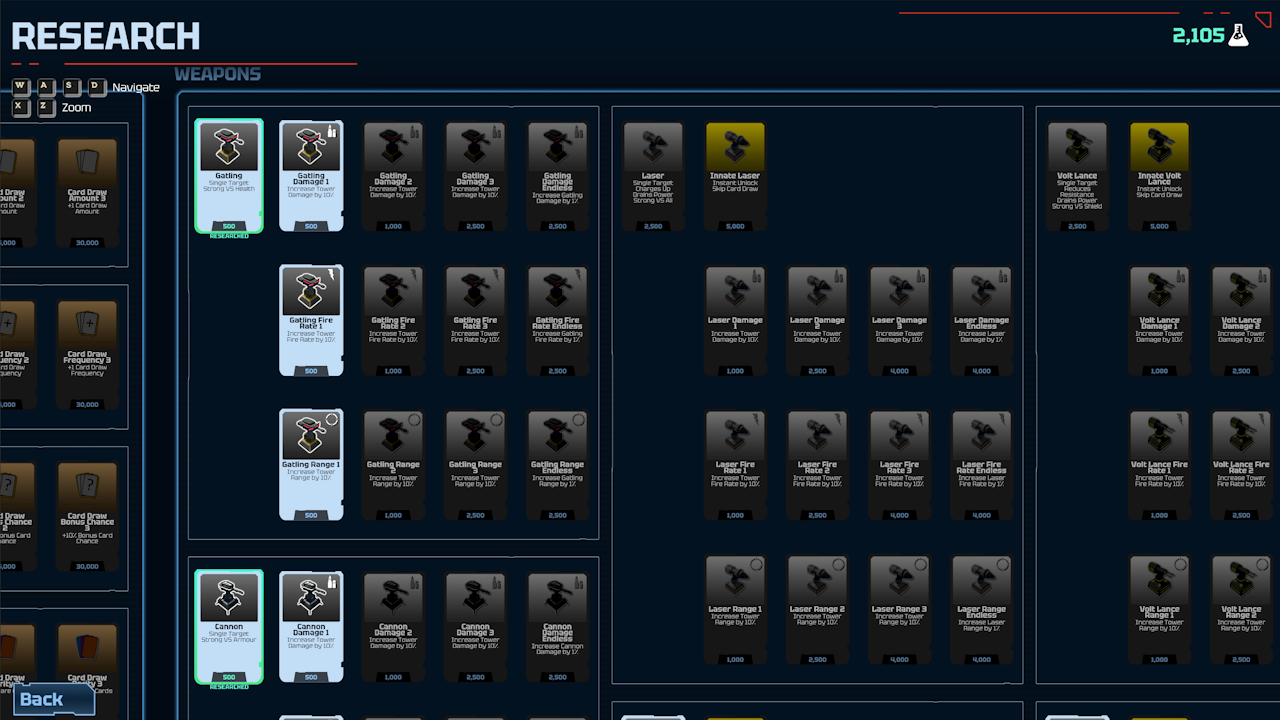Pick the yellow Innate Volt Lance card

(1159, 176)
